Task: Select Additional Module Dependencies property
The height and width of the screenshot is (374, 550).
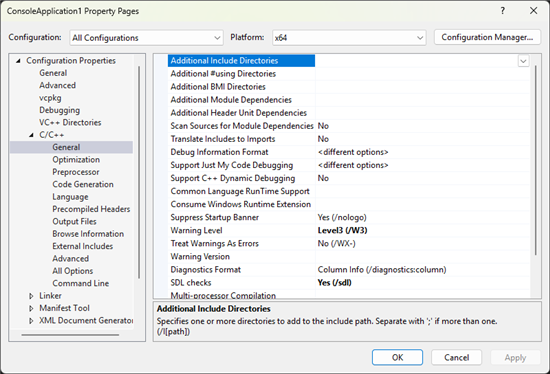Action: (x=241, y=100)
